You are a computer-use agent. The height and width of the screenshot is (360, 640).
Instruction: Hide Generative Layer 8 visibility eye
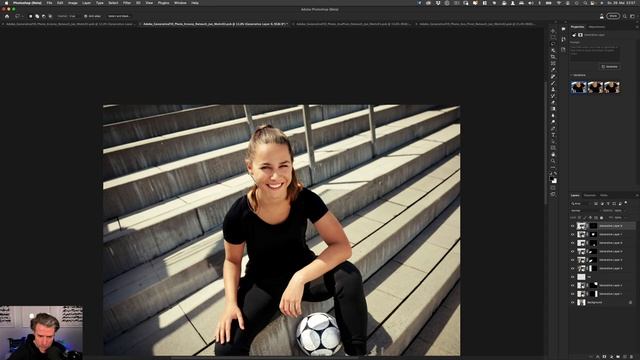(x=573, y=226)
